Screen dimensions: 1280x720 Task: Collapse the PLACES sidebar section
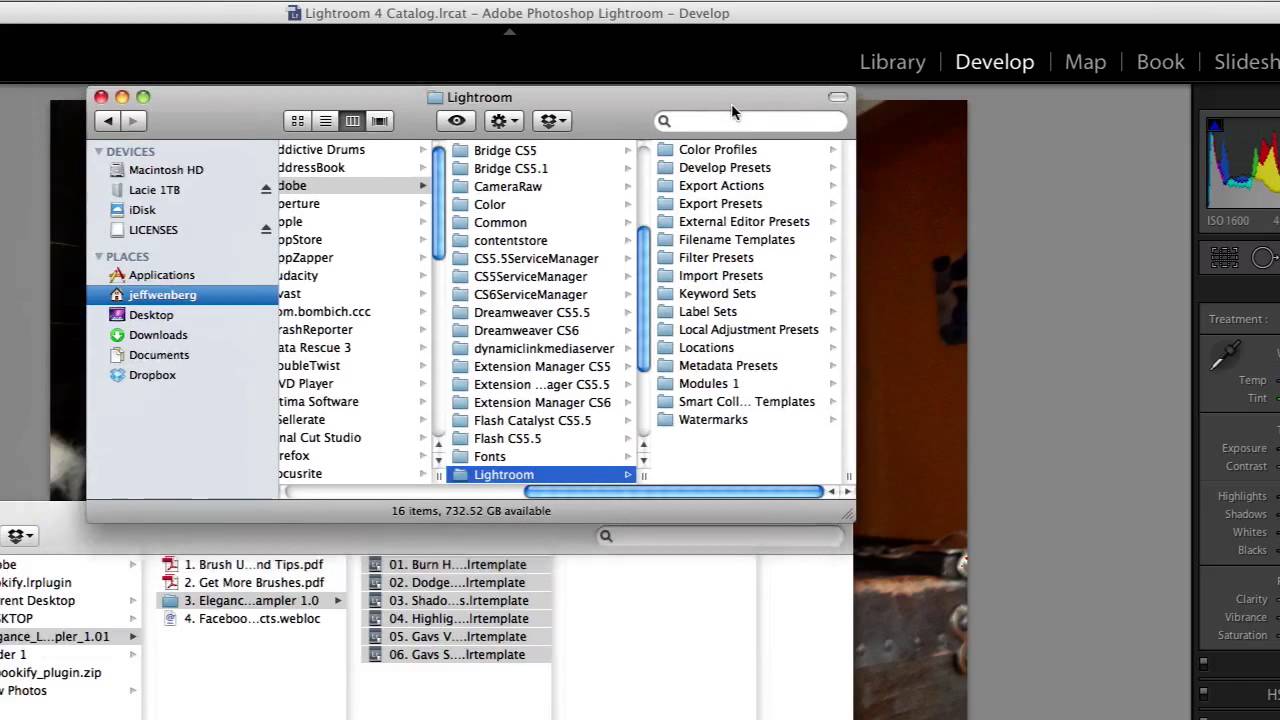tap(99, 256)
